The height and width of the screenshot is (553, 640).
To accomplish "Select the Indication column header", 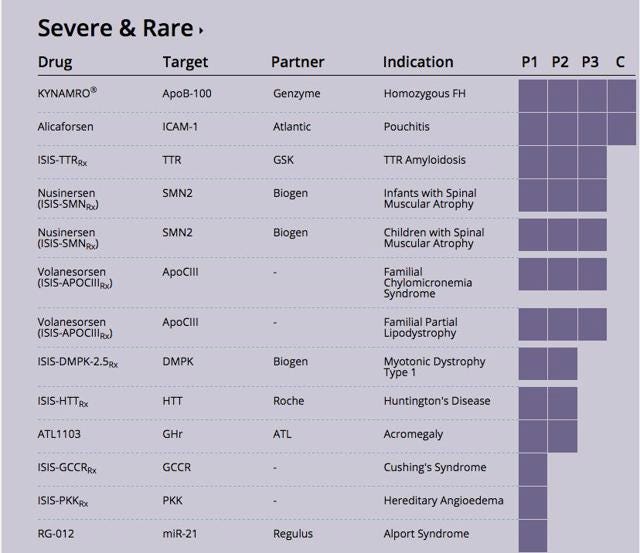I will 418,62.
